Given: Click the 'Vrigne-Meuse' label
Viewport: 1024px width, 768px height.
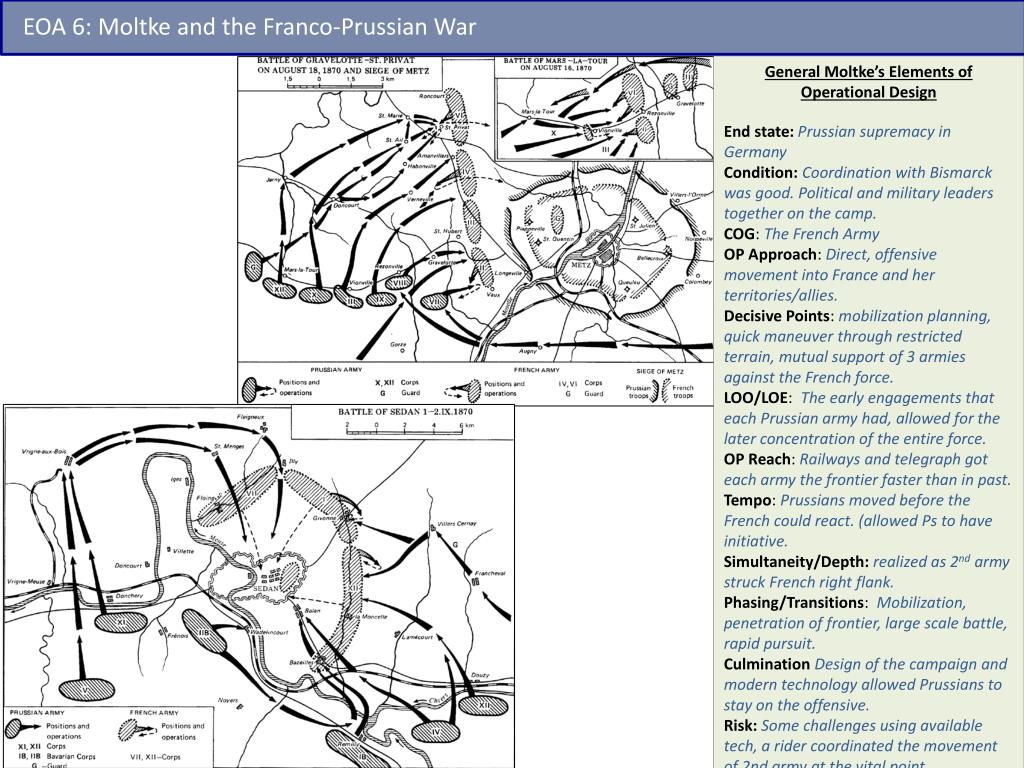Looking at the screenshot, I should (x=26, y=581).
